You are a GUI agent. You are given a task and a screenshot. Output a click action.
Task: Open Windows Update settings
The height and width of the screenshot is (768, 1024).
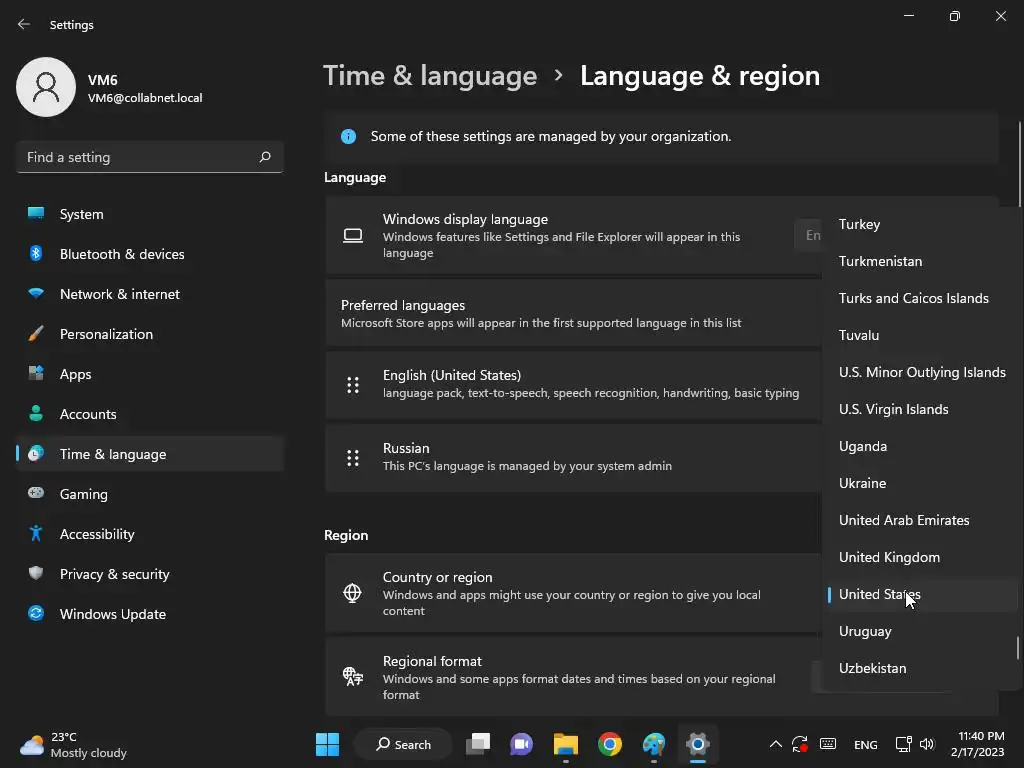click(150, 614)
